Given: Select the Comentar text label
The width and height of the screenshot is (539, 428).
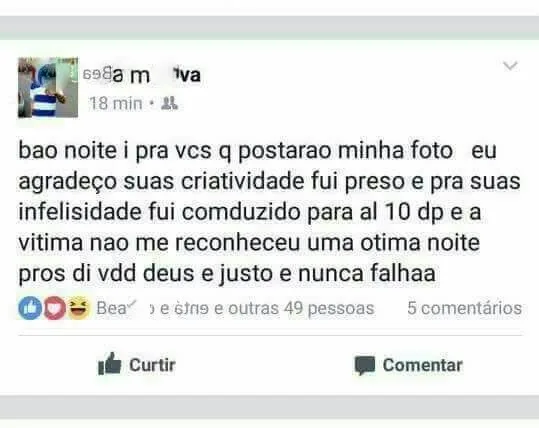Looking at the screenshot, I should [x=422, y=365].
